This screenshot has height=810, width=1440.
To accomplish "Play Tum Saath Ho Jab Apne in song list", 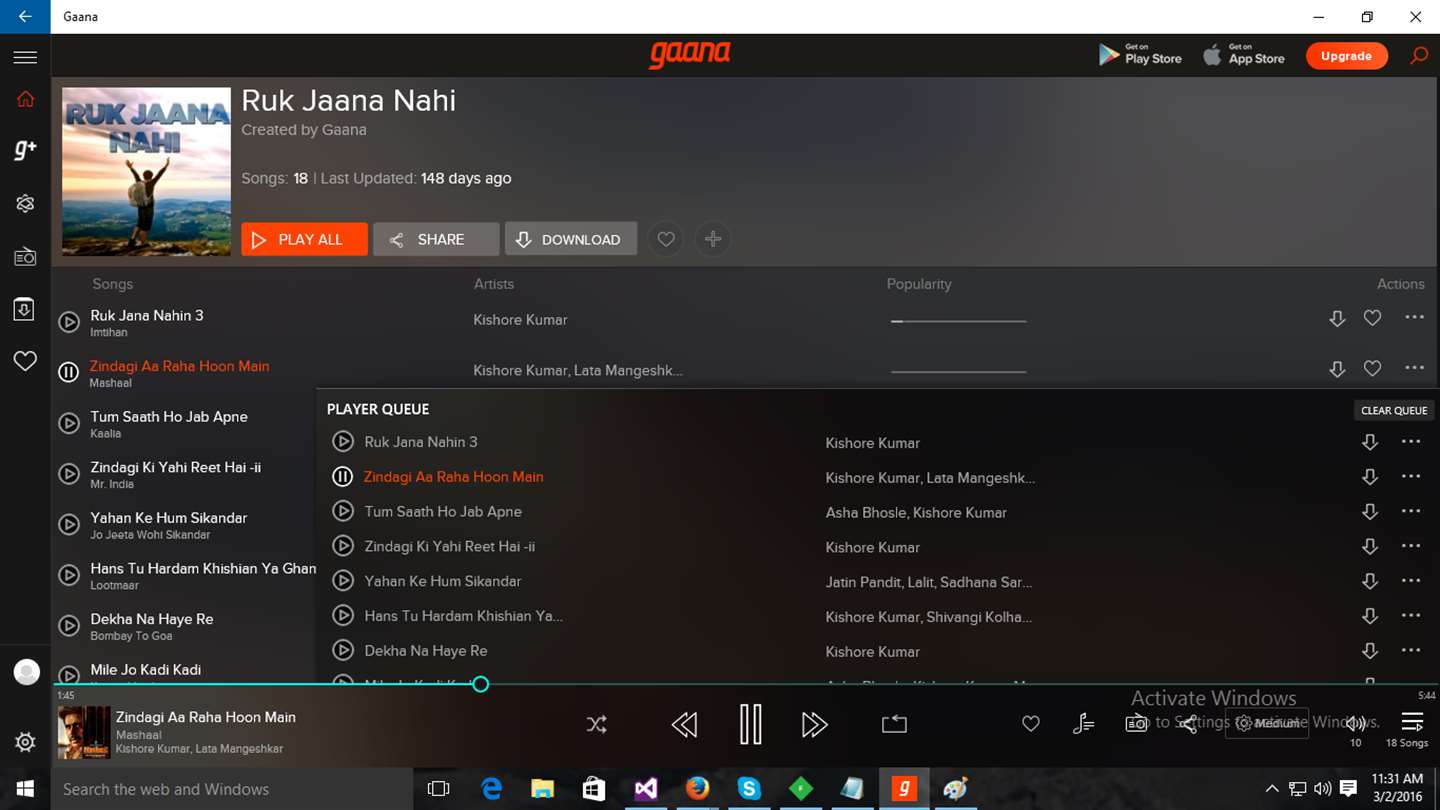I will (69, 423).
